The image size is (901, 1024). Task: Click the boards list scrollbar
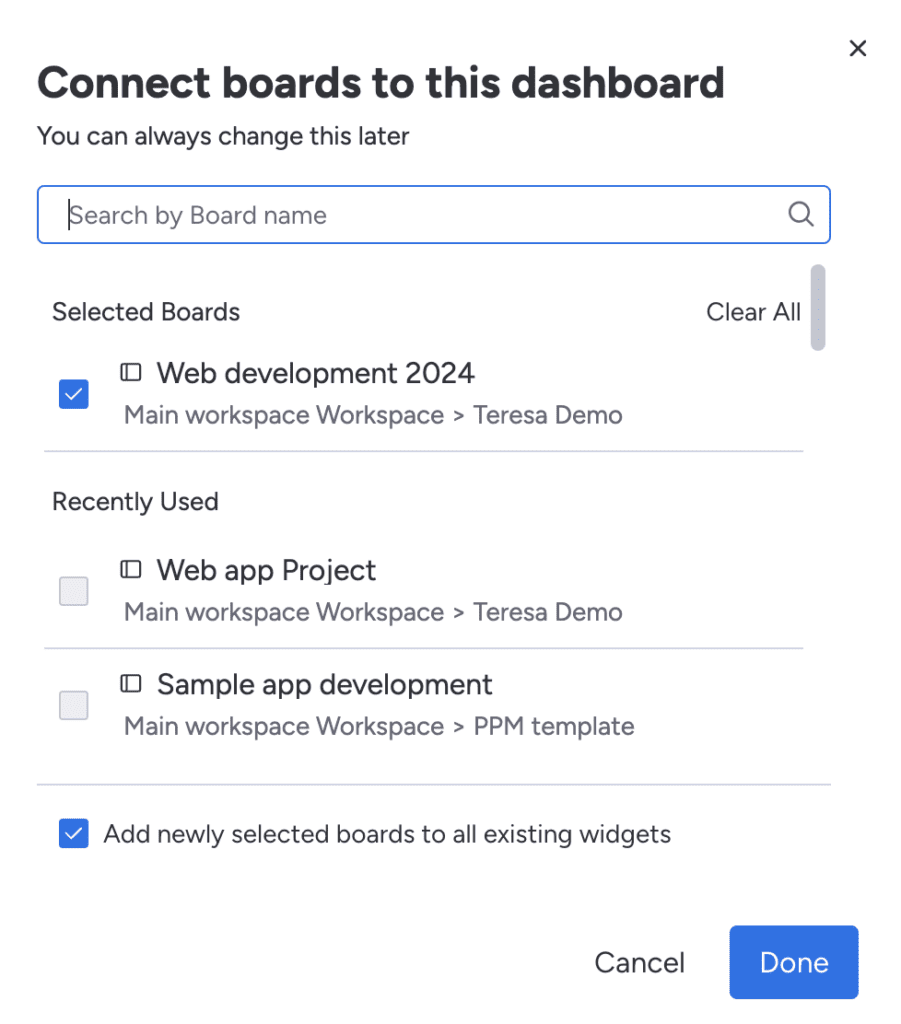point(817,307)
